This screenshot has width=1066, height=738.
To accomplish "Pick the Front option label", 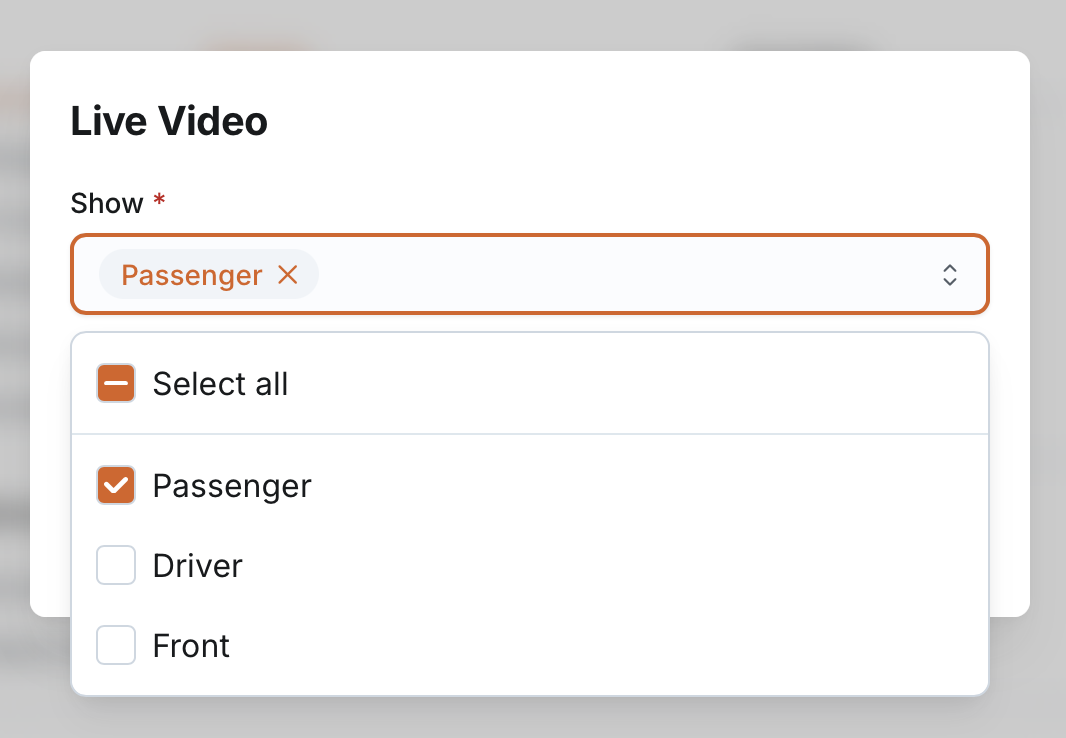I will click(x=191, y=646).
